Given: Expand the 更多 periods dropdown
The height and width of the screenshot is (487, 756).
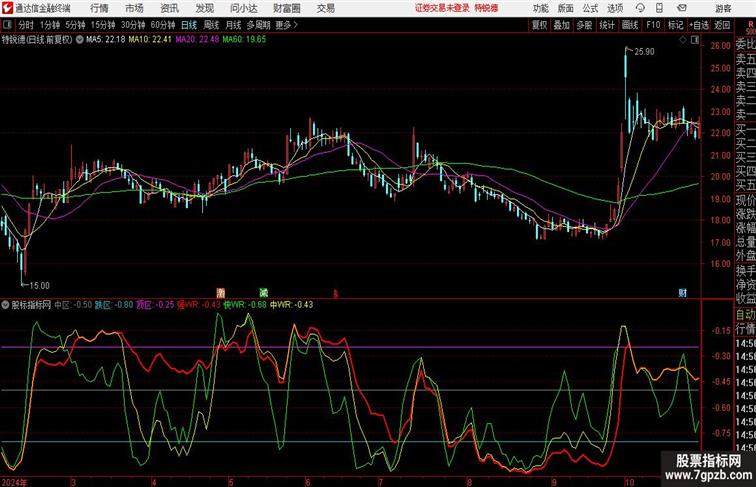Looking at the screenshot, I should (x=286, y=25).
